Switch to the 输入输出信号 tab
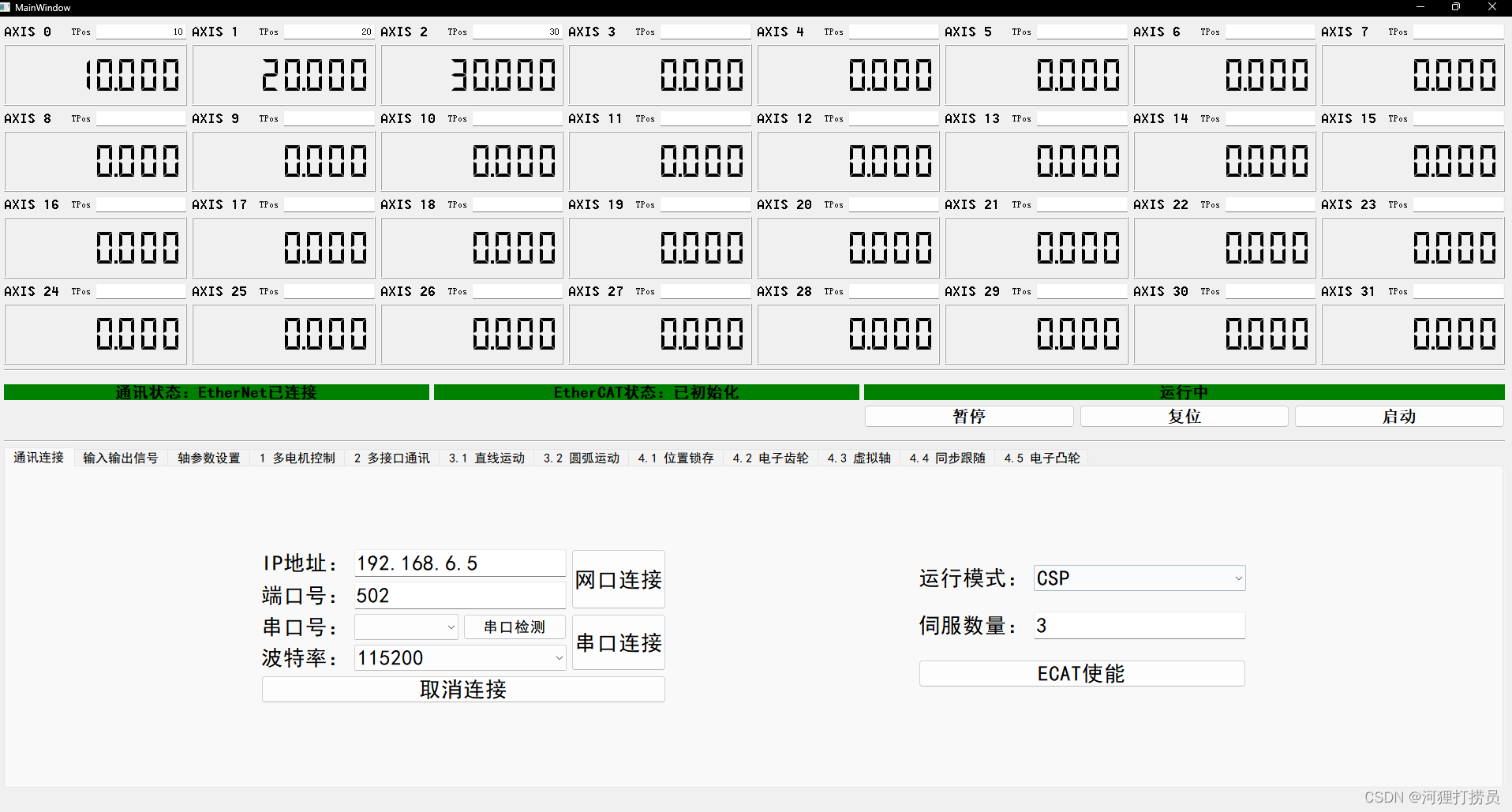 pyautogui.click(x=121, y=458)
